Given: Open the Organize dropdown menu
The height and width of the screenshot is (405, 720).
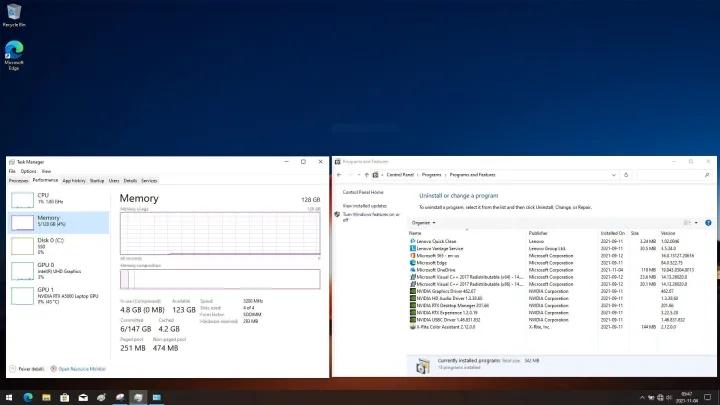Looking at the screenshot, I should [x=423, y=223].
